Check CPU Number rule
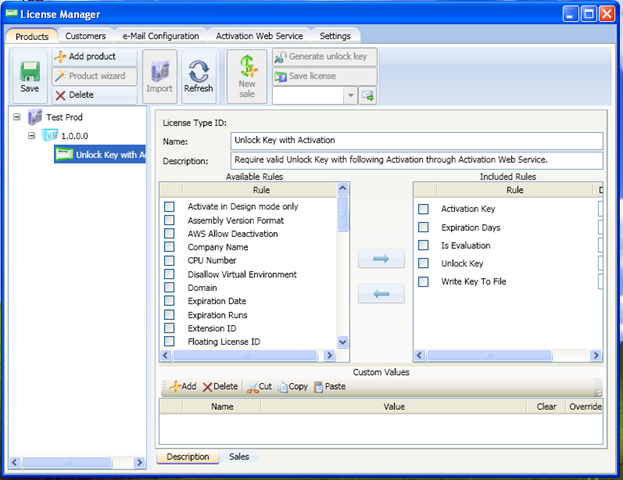 coord(169,261)
